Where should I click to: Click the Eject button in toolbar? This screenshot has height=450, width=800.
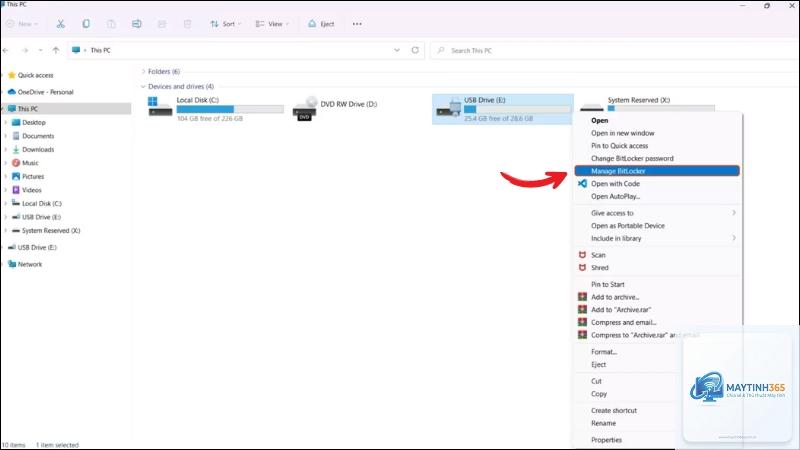(321, 24)
